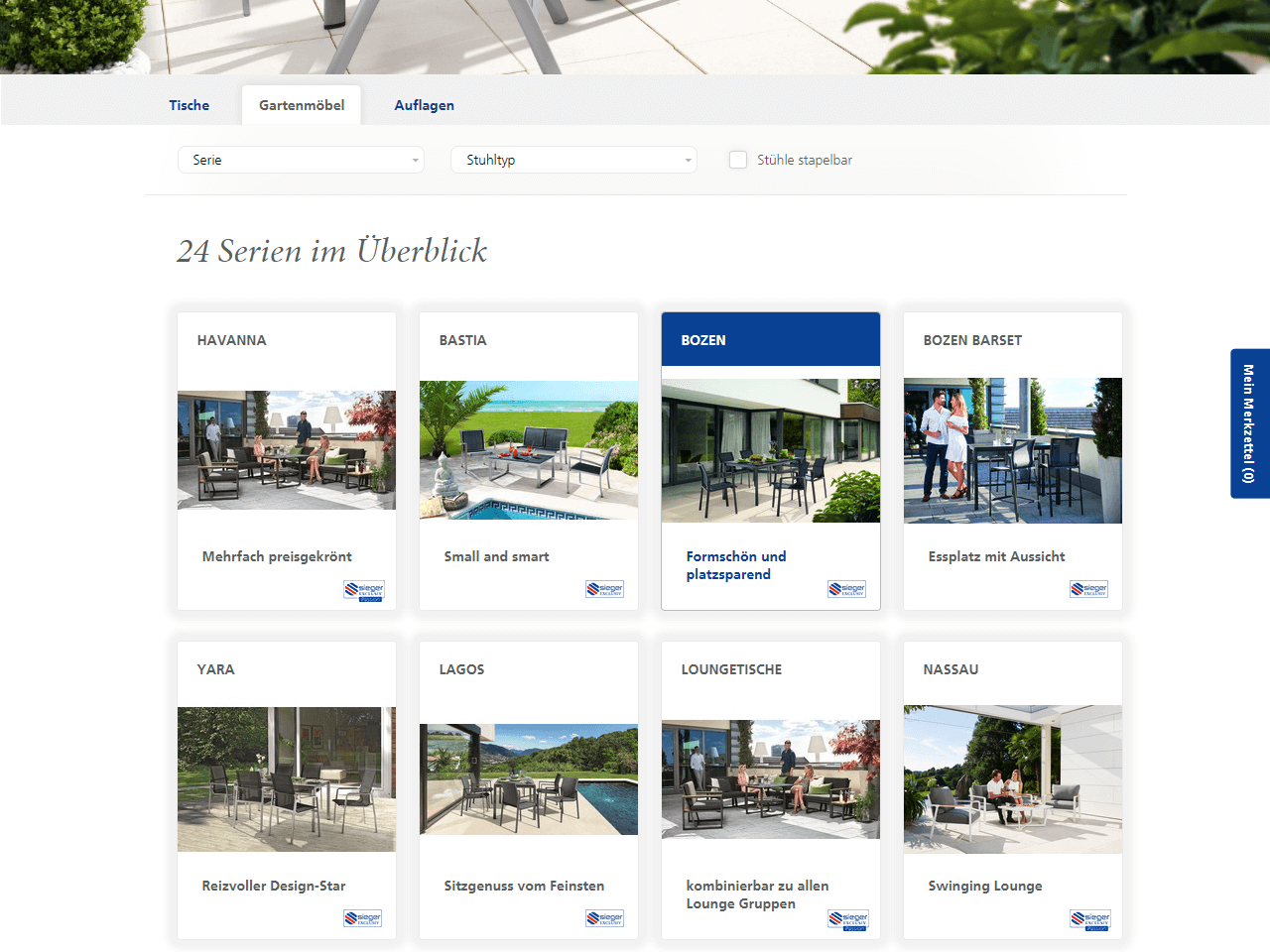Open the Bozen Barset heading
This screenshot has height=952, width=1270.
(972, 340)
